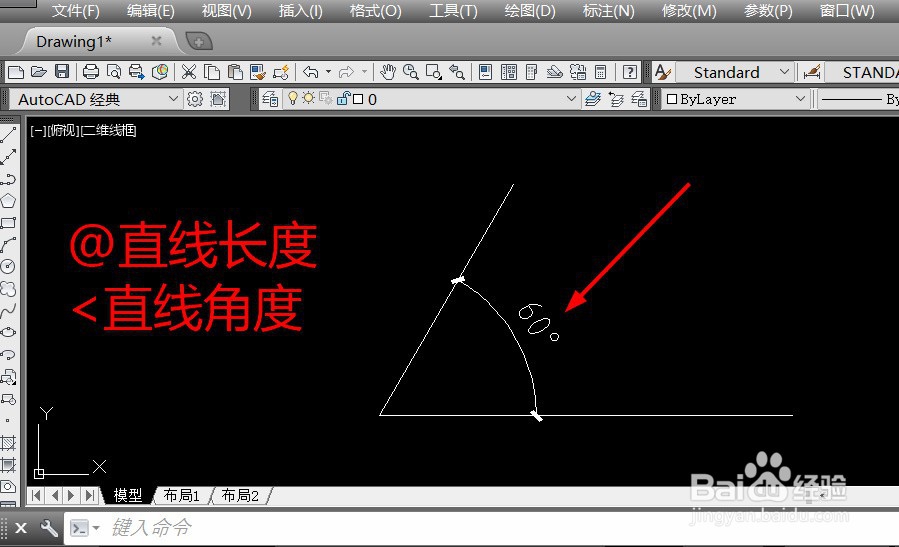This screenshot has height=547, width=899.
Task: Open the QuickCalc calculator icon
Action: [x=600, y=72]
